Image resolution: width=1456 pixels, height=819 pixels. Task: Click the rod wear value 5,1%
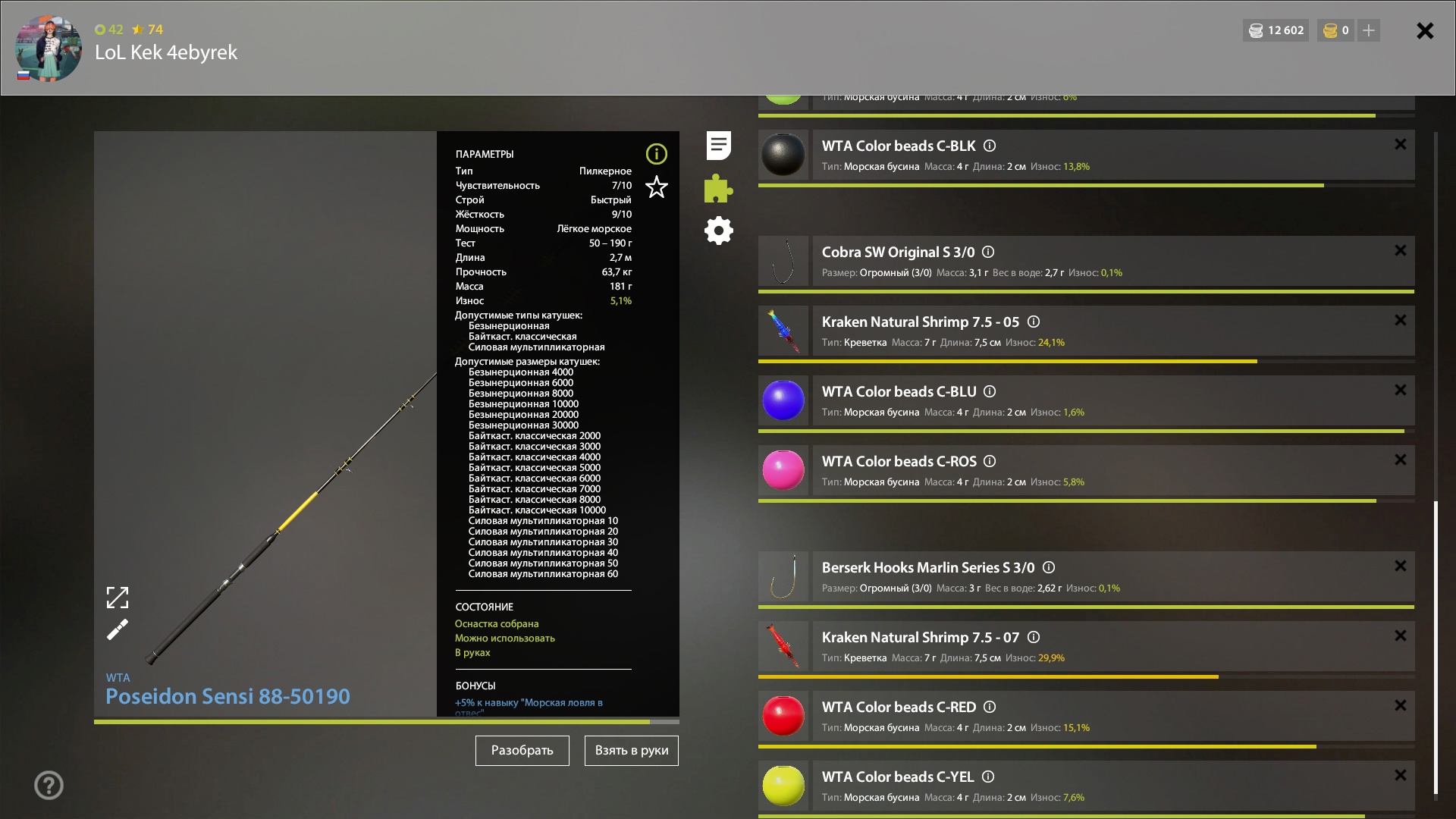(621, 301)
